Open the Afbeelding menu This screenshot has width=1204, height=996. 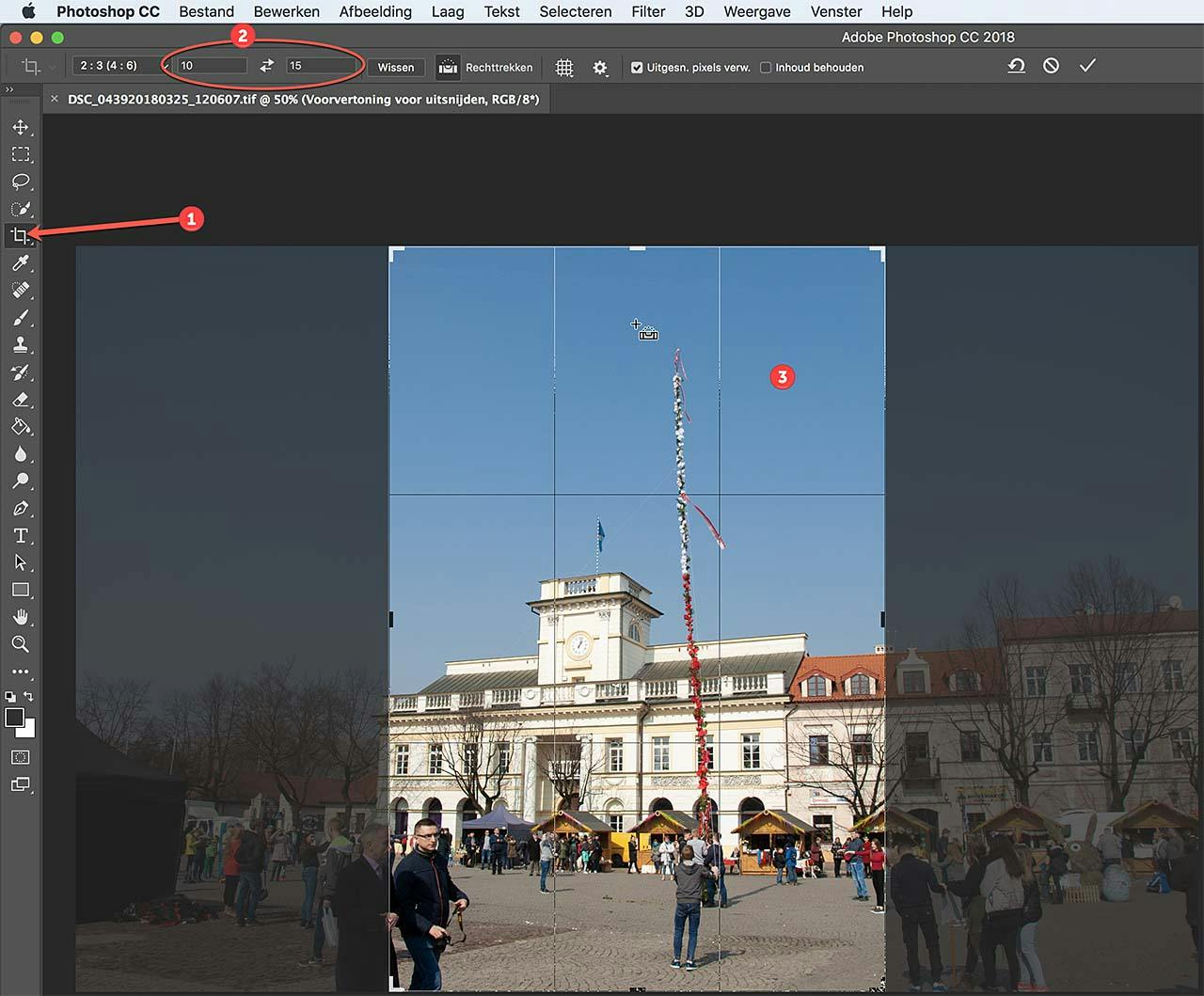tap(375, 11)
